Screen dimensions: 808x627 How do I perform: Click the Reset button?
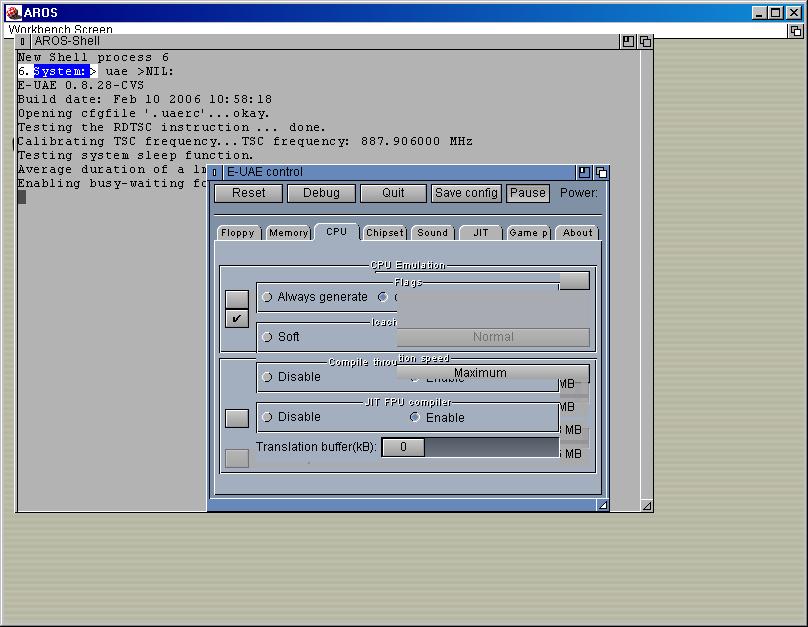coord(248,193)
